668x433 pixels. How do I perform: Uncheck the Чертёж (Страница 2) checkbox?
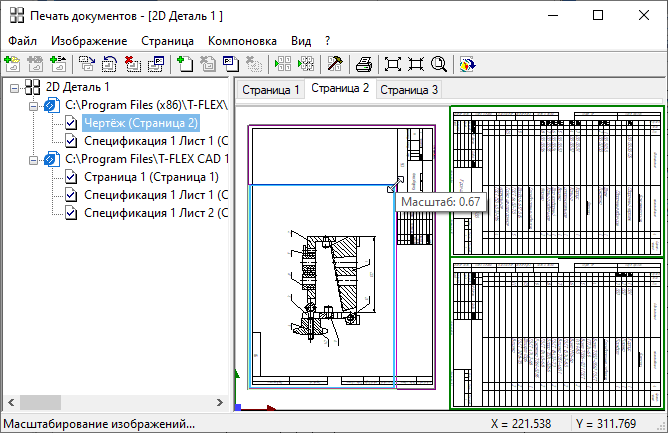[x=71, y=123]
